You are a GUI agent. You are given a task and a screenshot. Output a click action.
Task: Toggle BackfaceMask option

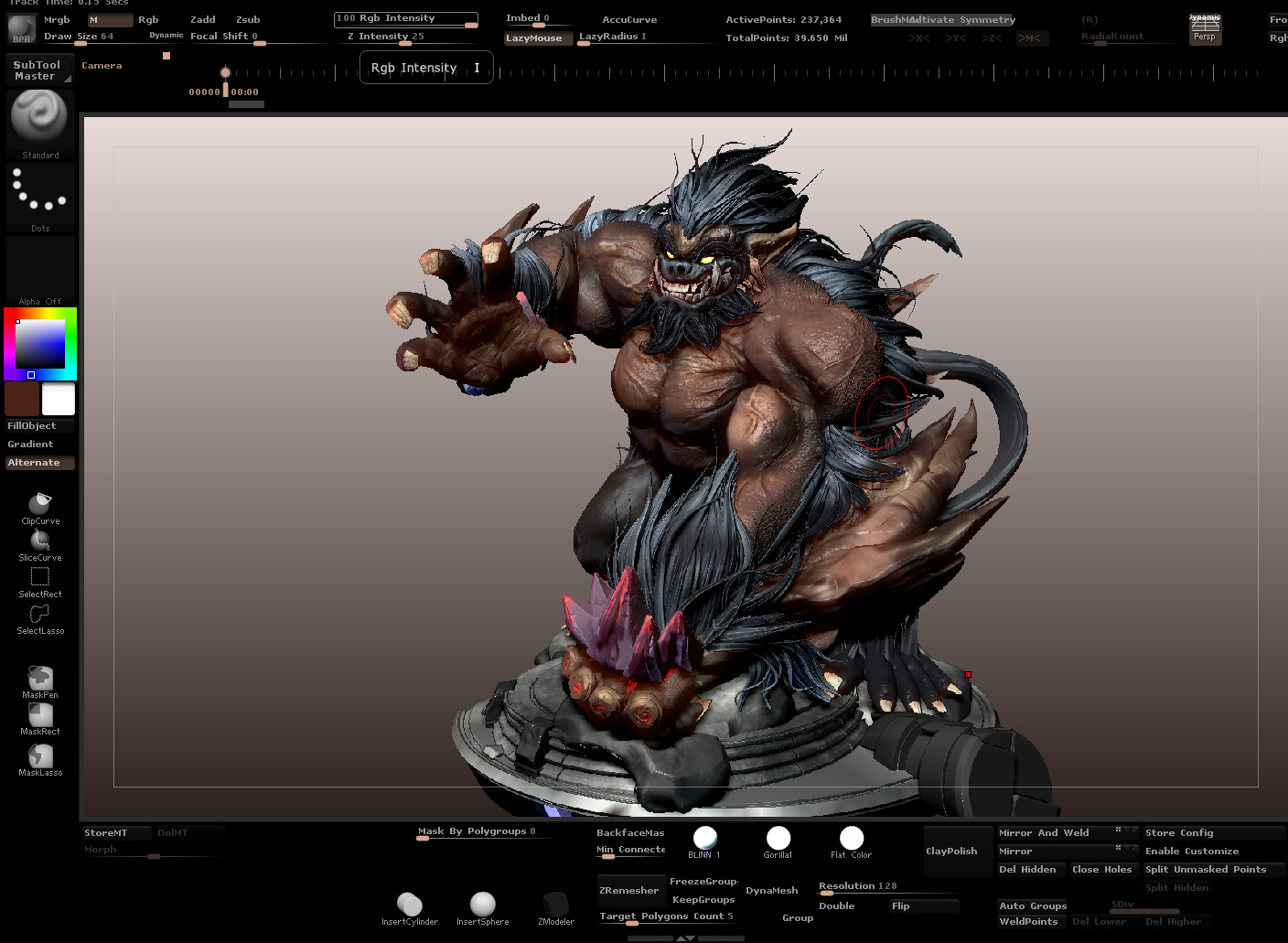tap(631, 833)
